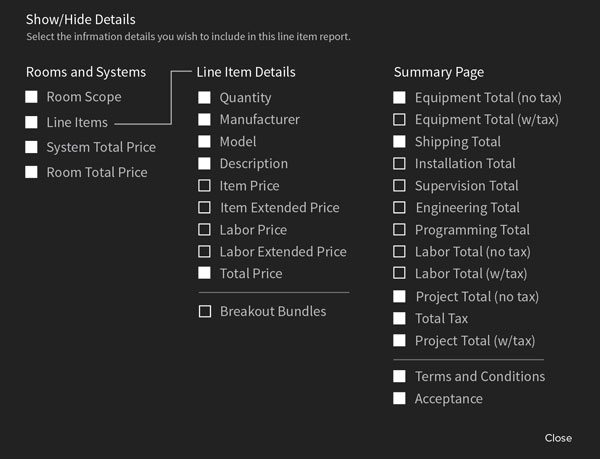Uncheck Room Total Price
600x459 pixels.
31,172
